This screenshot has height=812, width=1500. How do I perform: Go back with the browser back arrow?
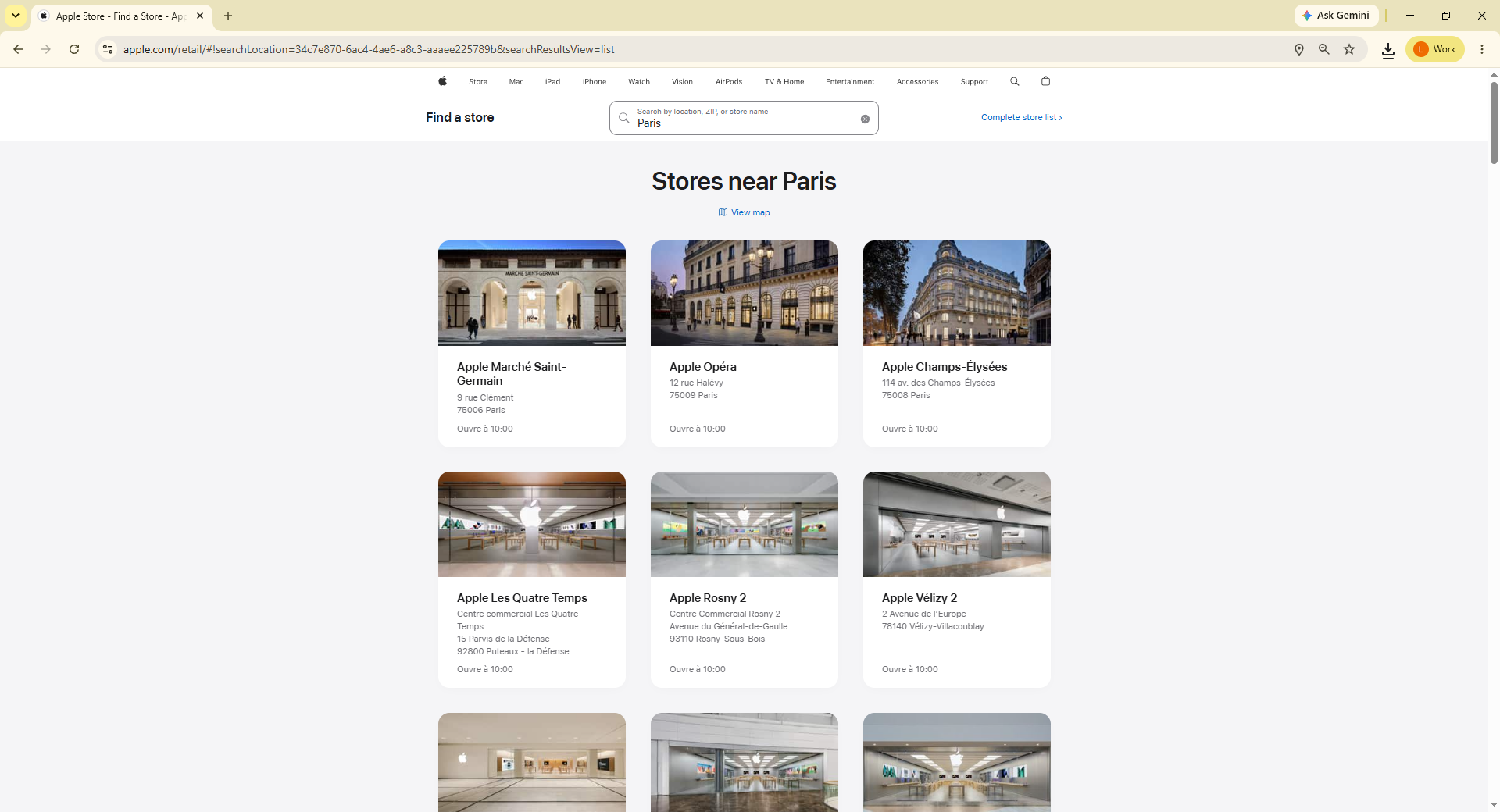point(18,49)
